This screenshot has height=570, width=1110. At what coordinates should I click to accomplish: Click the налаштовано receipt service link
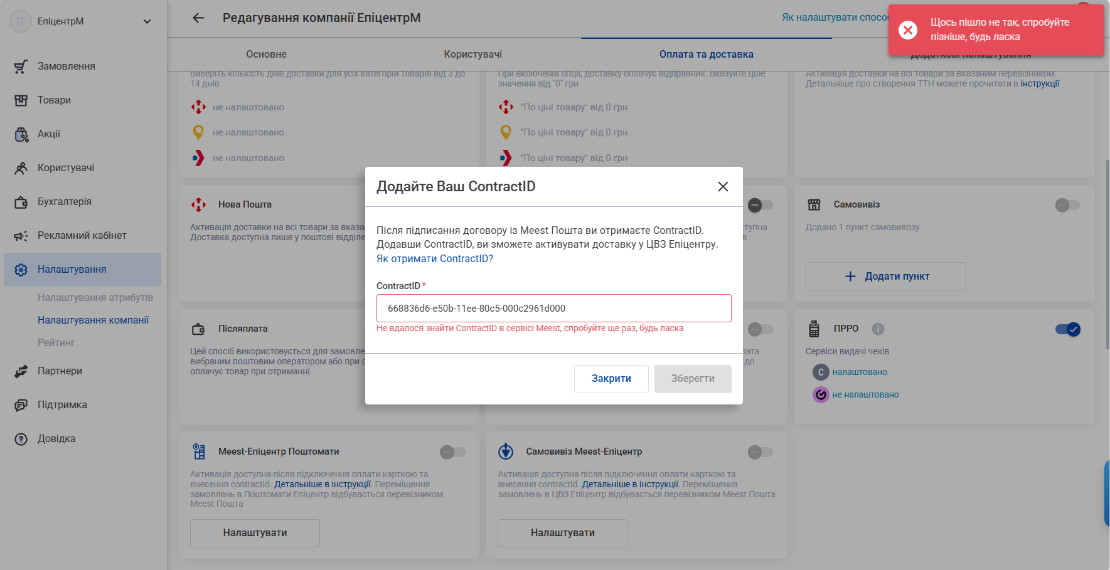859,372
